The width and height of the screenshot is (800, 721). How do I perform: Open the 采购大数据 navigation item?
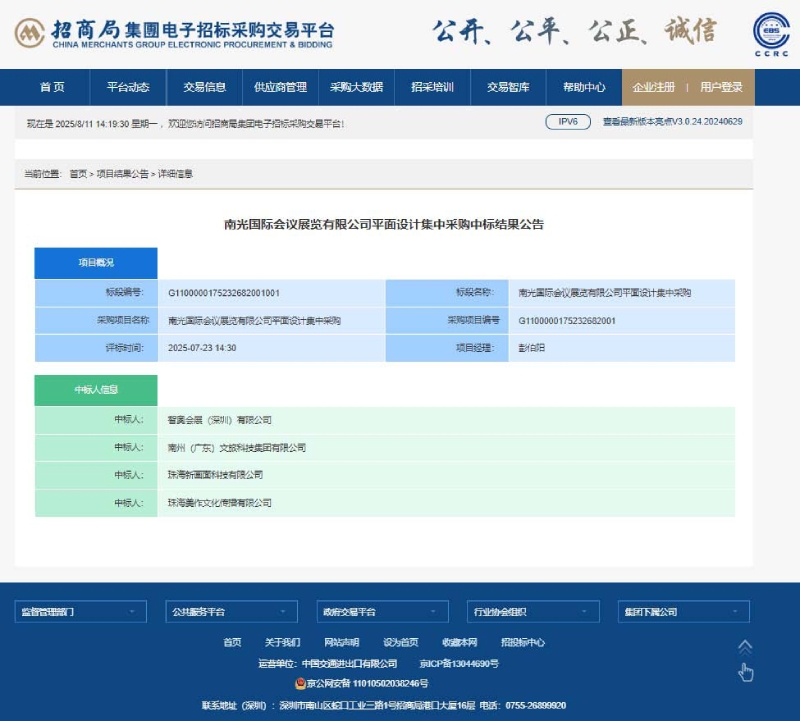pyautogui.click(x=356, y=87)
